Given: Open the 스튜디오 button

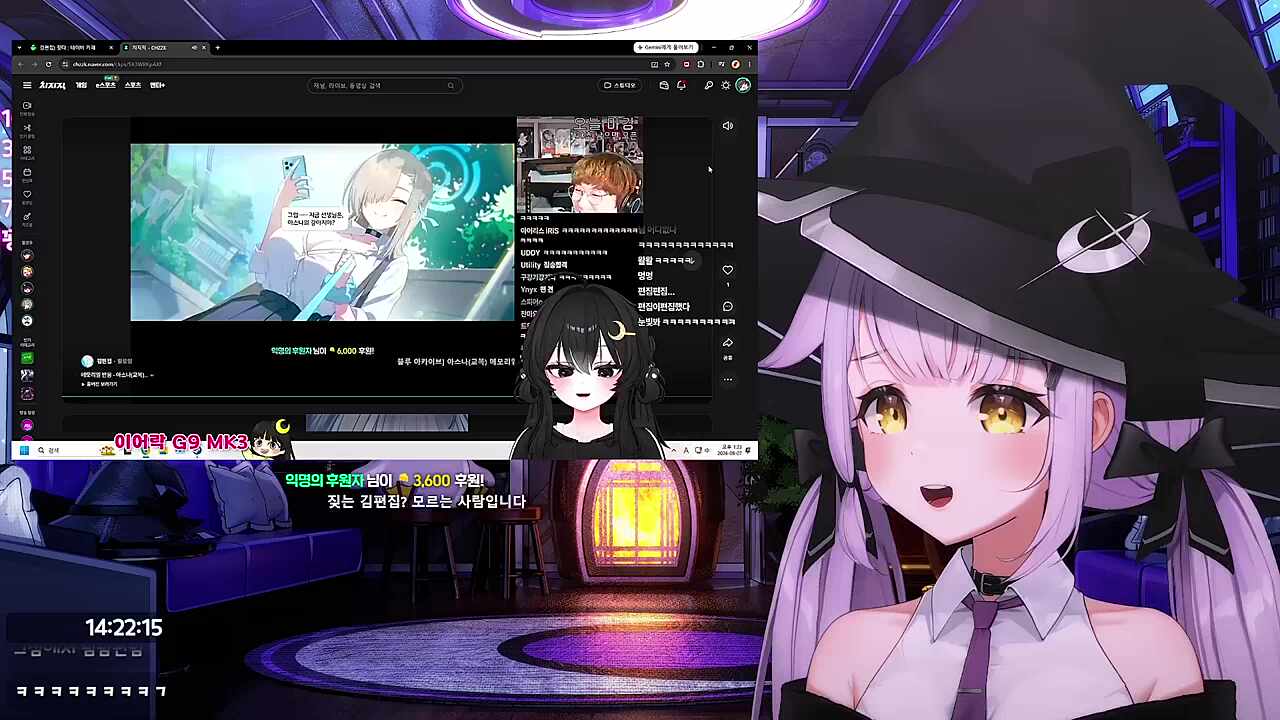Looking at the screenshot, I should pos(619,85).
